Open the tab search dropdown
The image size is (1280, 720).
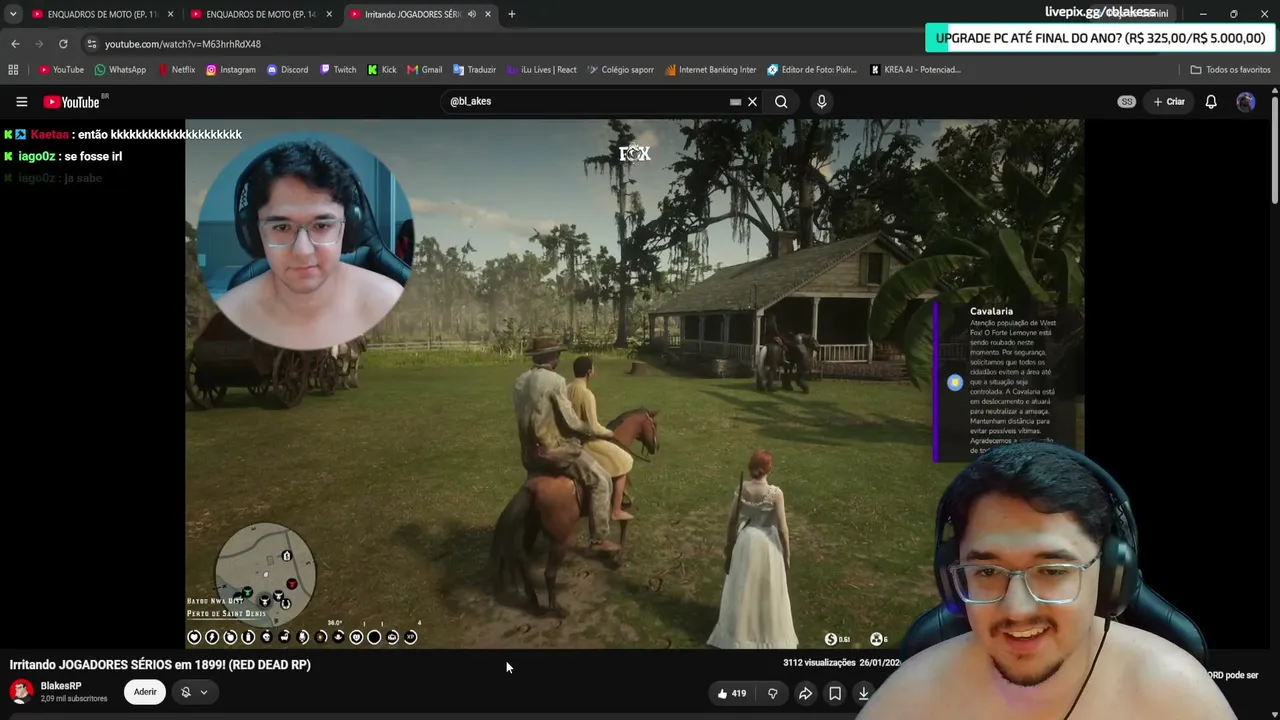[x=13, y=14]
